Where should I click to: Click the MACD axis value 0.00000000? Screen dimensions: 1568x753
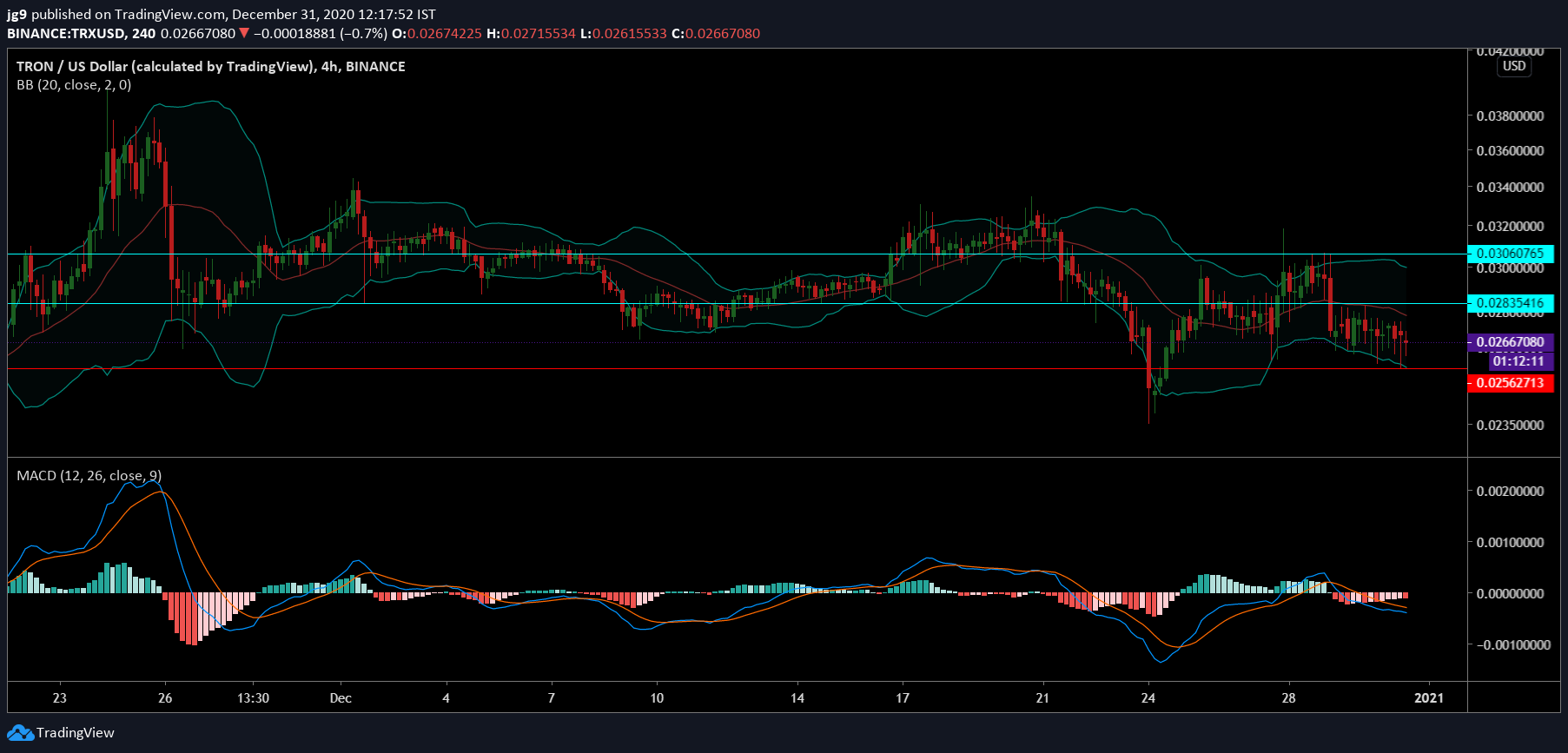click(1511, 593)
